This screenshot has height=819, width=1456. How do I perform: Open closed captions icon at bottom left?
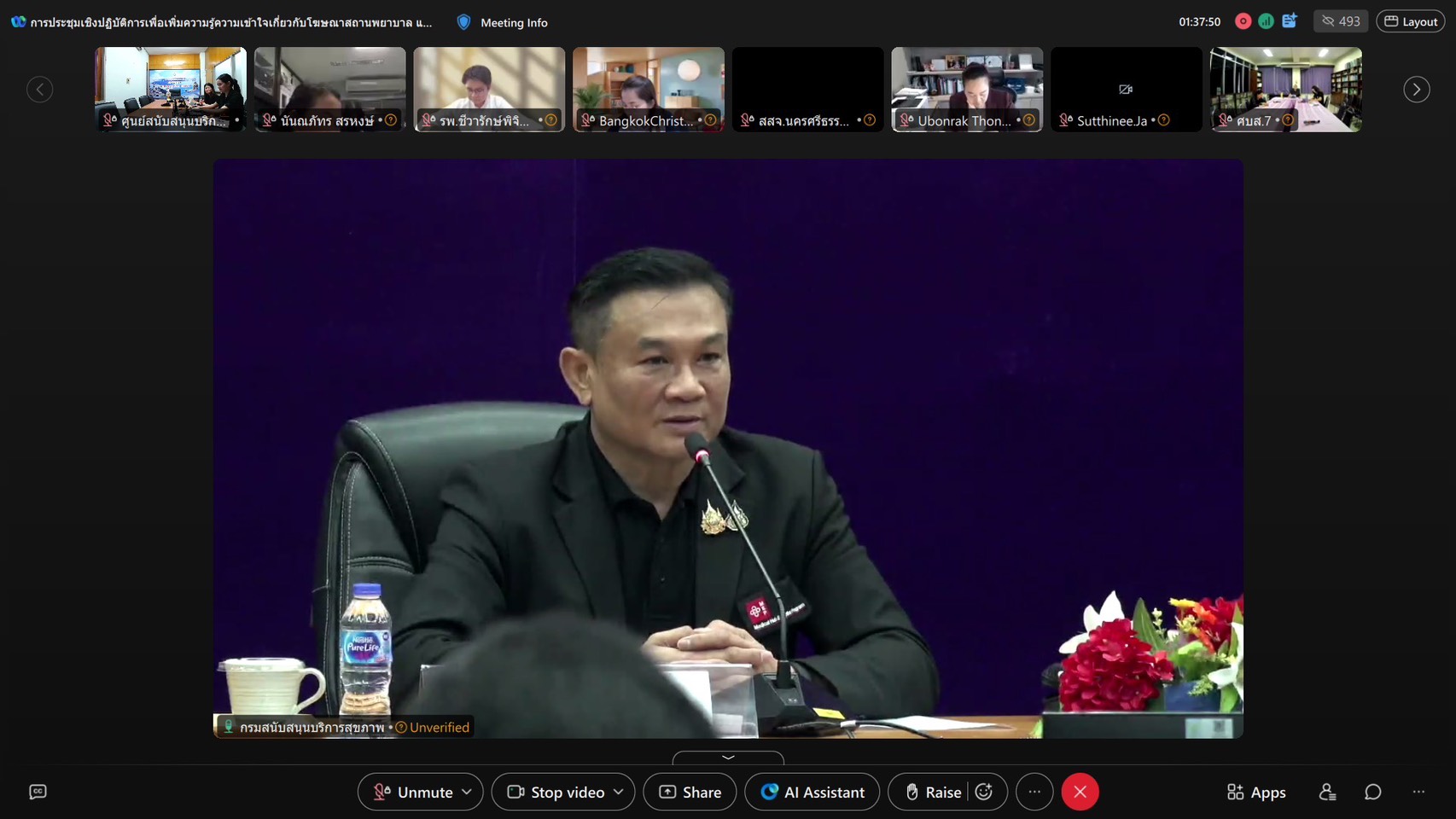(x=38, y=792)
